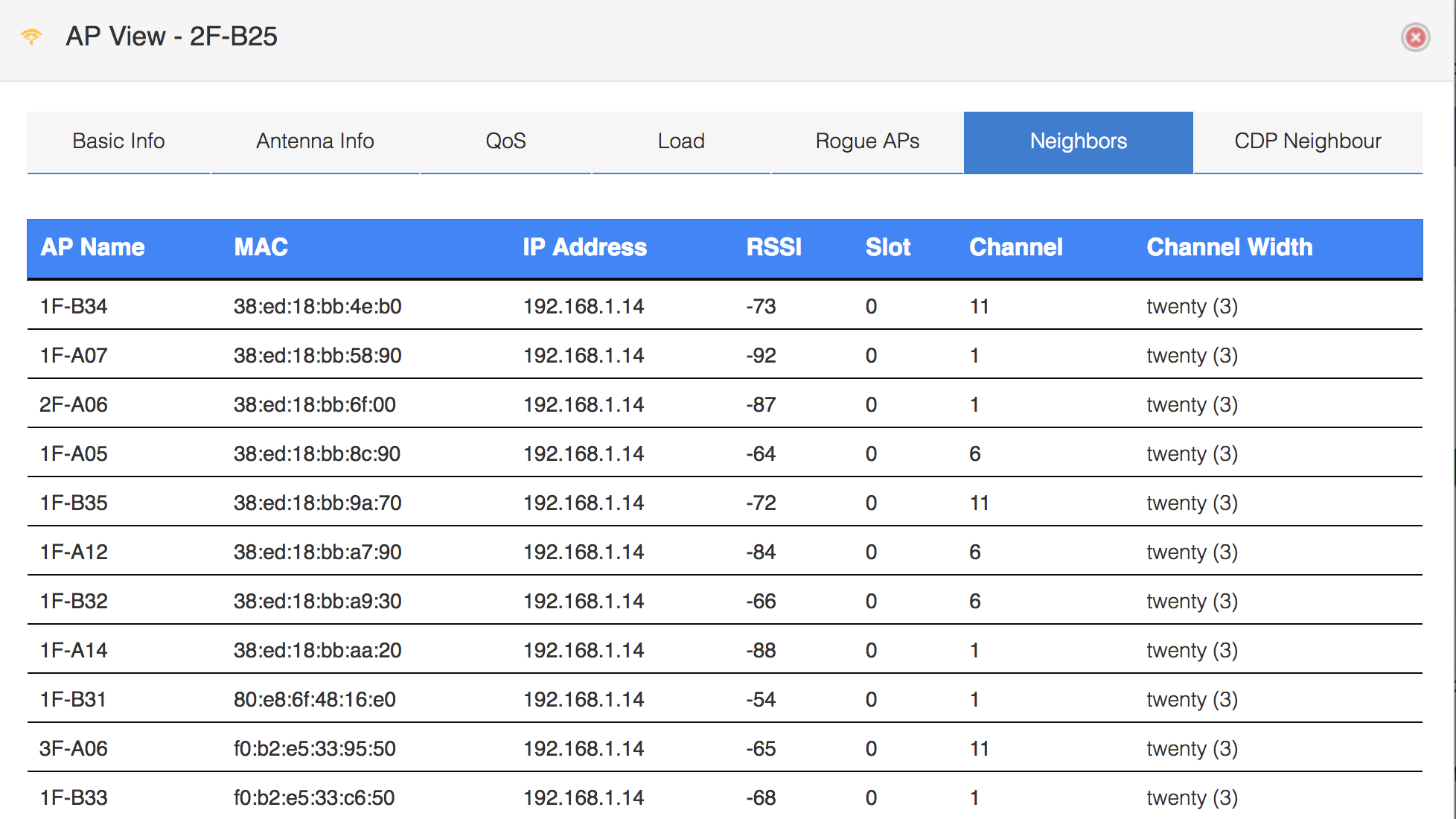Click RSSI value -88
The width and height of the screenshot is (1456, 819).
(761, 650)
